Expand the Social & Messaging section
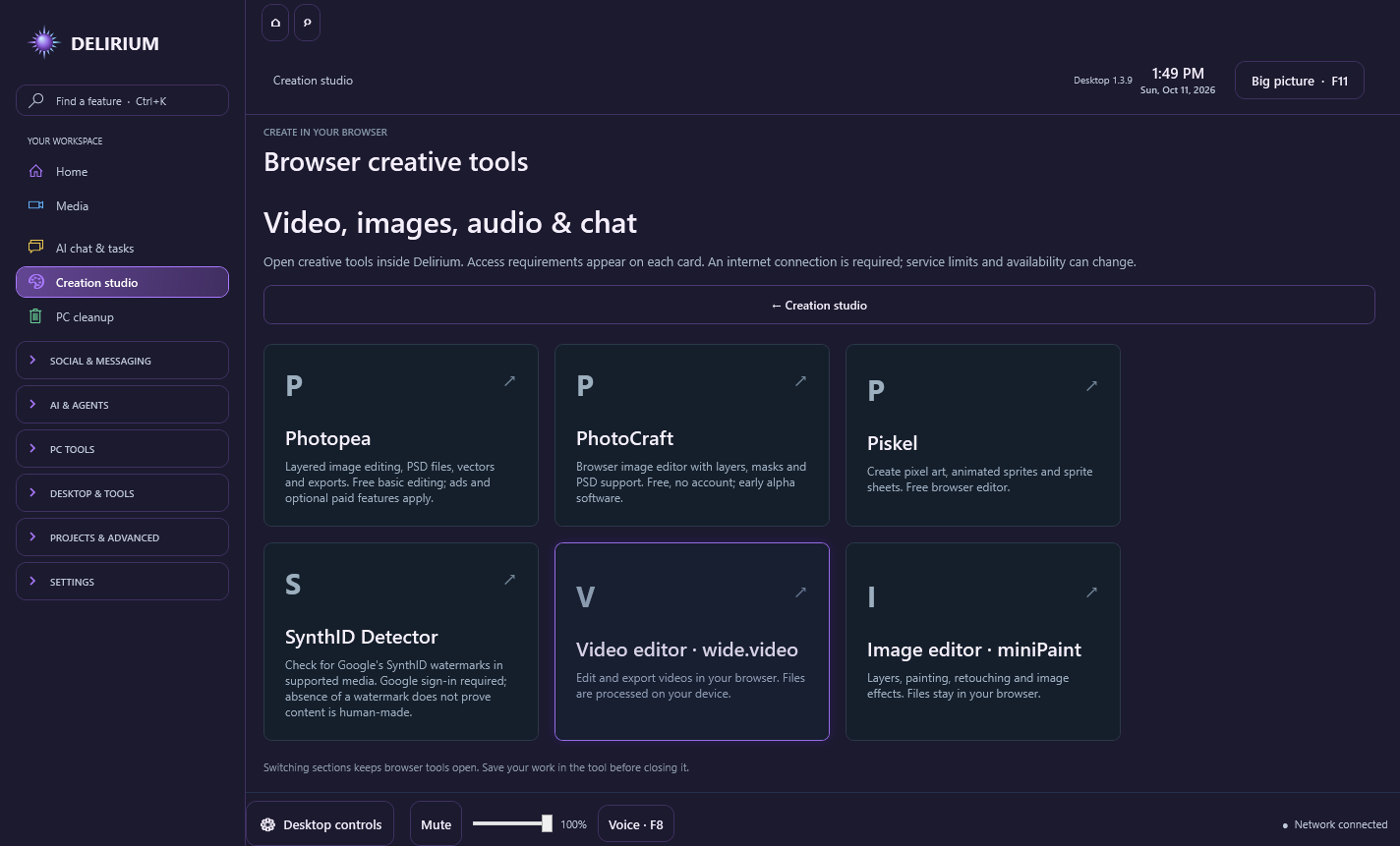This screenshot has height=846, width=1400. click(122, 361)
